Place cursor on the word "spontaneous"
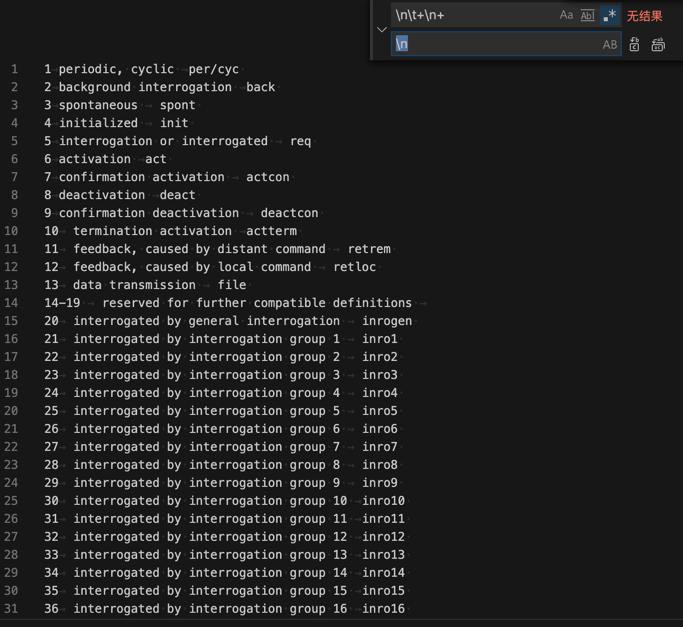Screen dimensions: 683x627 click(x=98, y=105)
